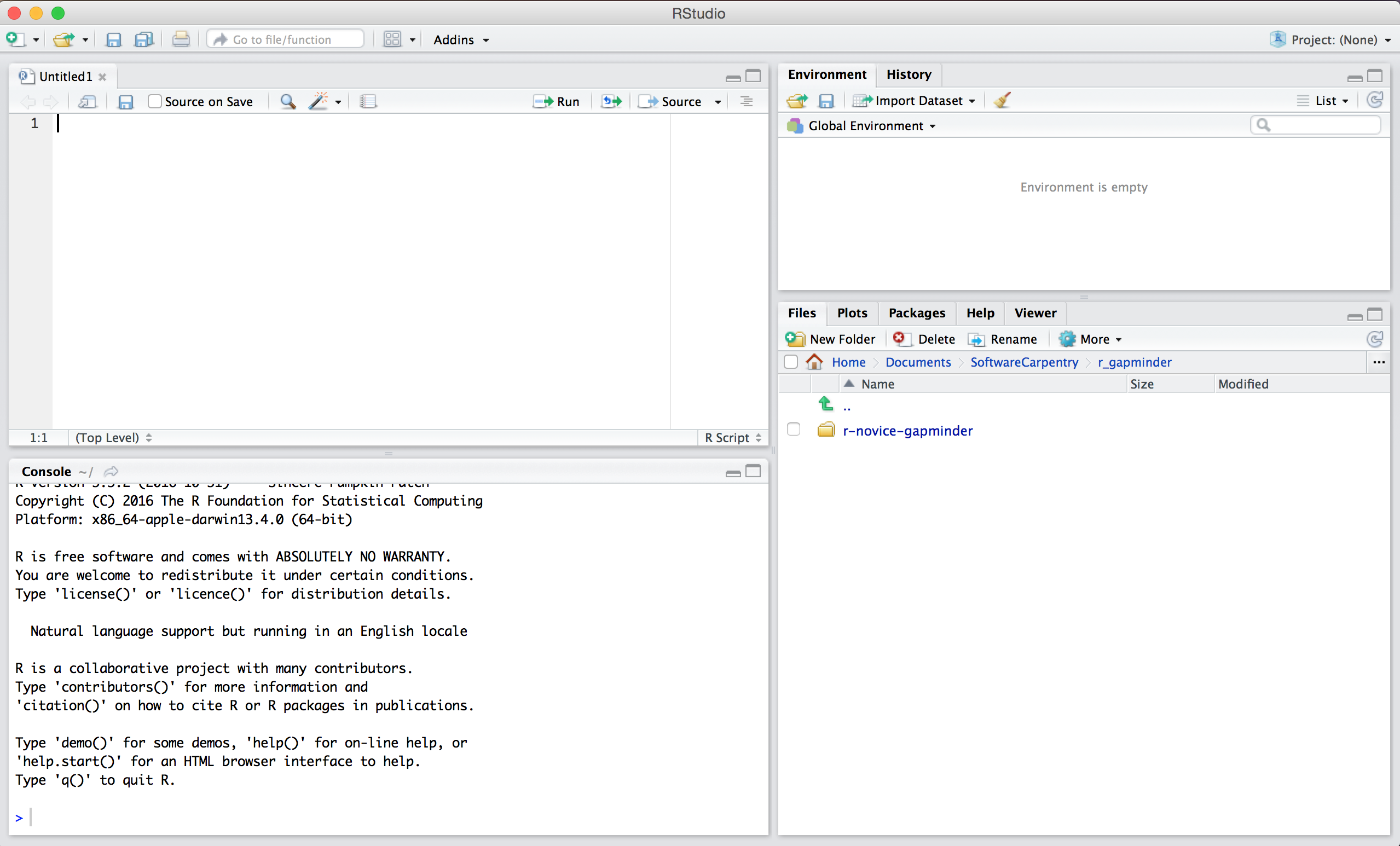Click the Run current line icon
This screenshot has width=1400, height=846.
[x=556, y=101]
